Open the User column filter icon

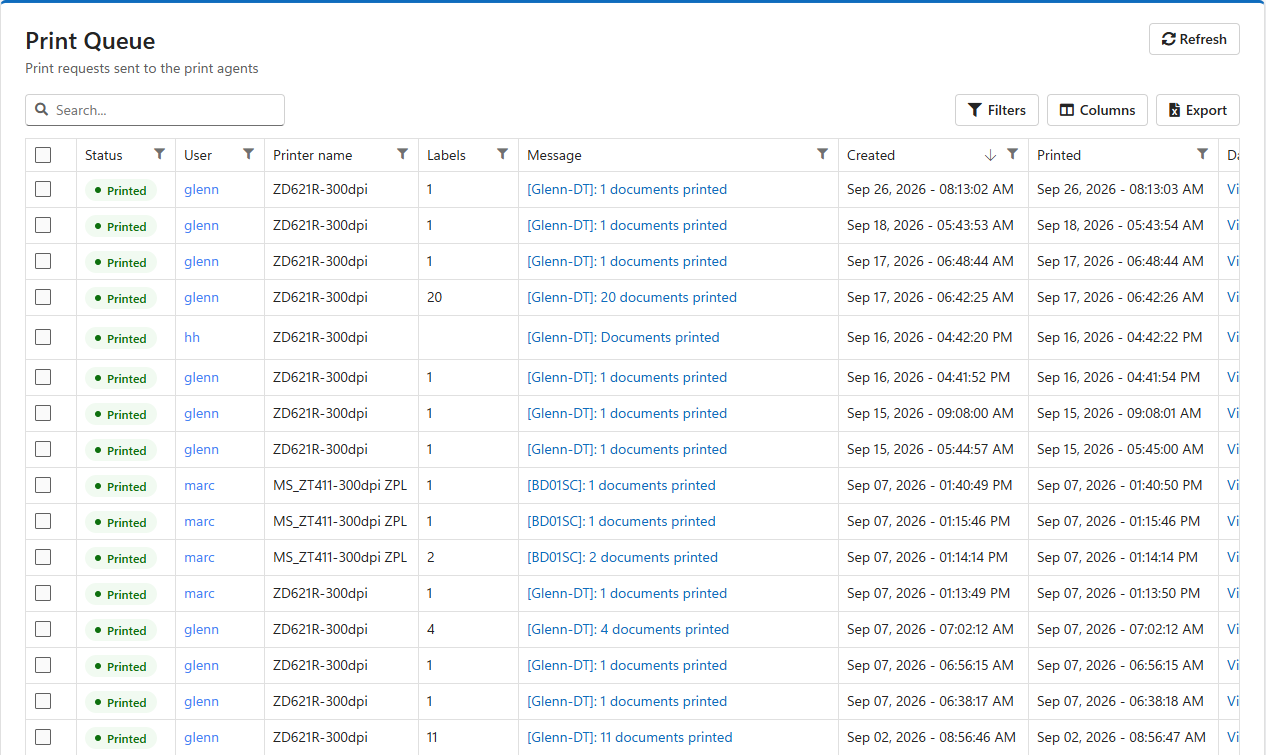pyautogui.click(x=248, y=154)
